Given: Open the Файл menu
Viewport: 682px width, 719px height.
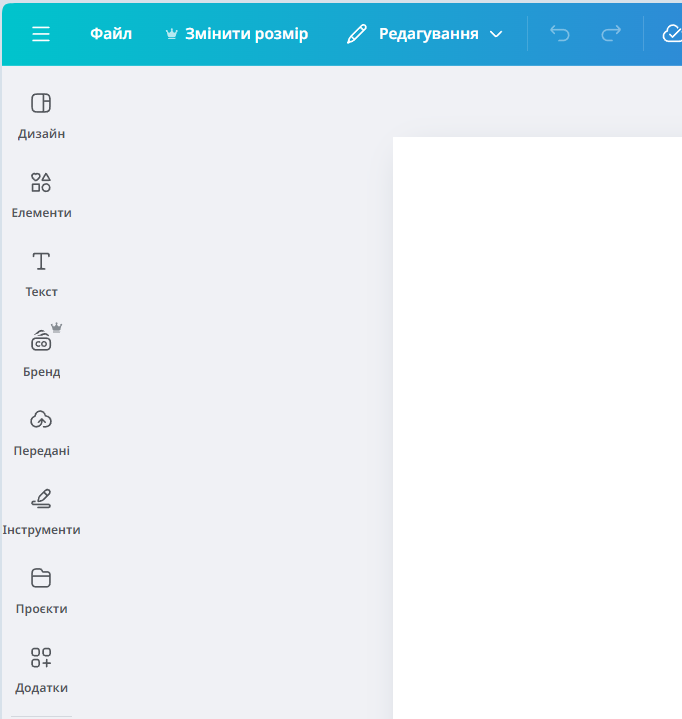Looking at the screenshot, I should pyautogui.click(x=111, y=34).
